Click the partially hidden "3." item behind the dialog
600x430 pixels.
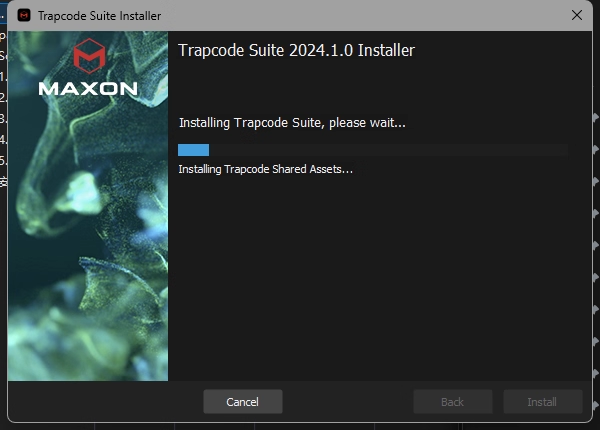point(3,118)
